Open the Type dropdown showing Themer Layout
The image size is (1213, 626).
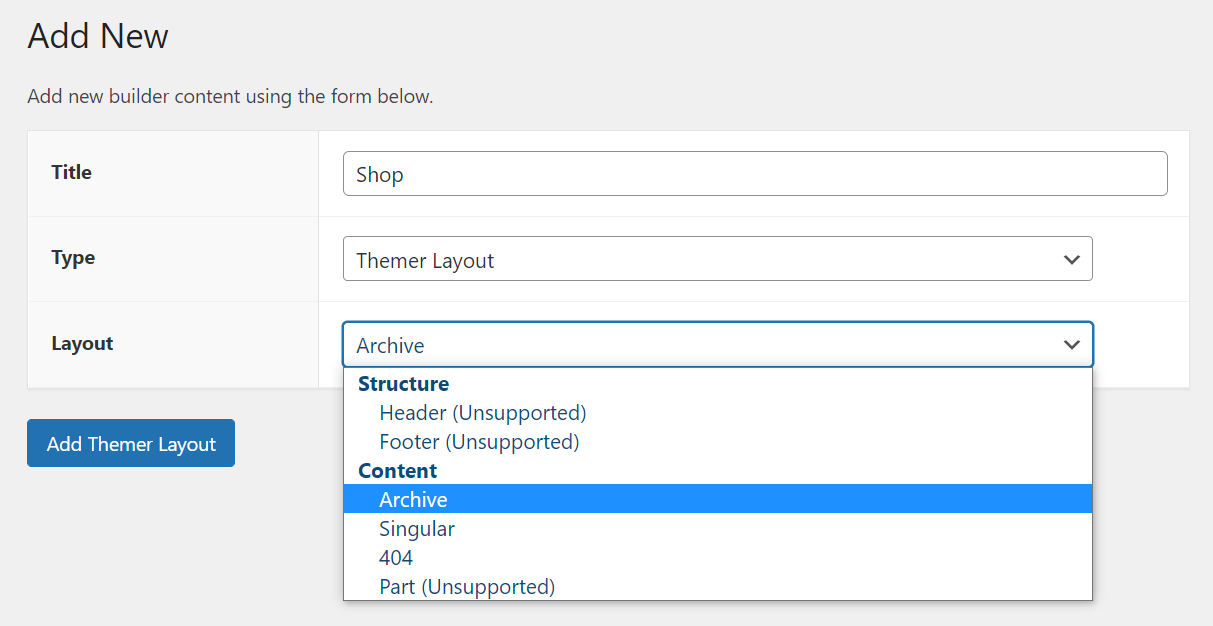[717, 258]
